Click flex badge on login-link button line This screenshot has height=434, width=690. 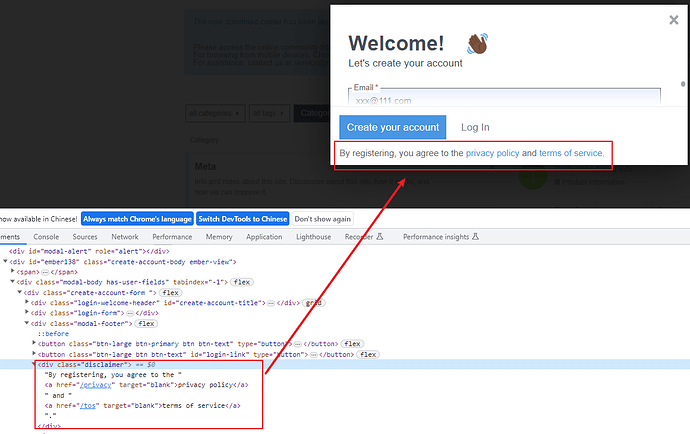pyautogui.click(x=368, y=354)
